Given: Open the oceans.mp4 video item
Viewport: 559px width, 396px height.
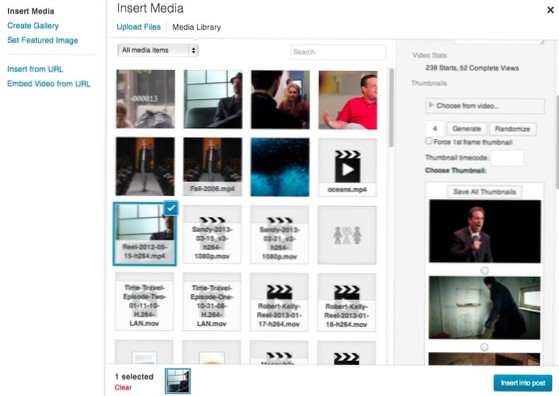Looking at the screenshot, I should (347, 168).
